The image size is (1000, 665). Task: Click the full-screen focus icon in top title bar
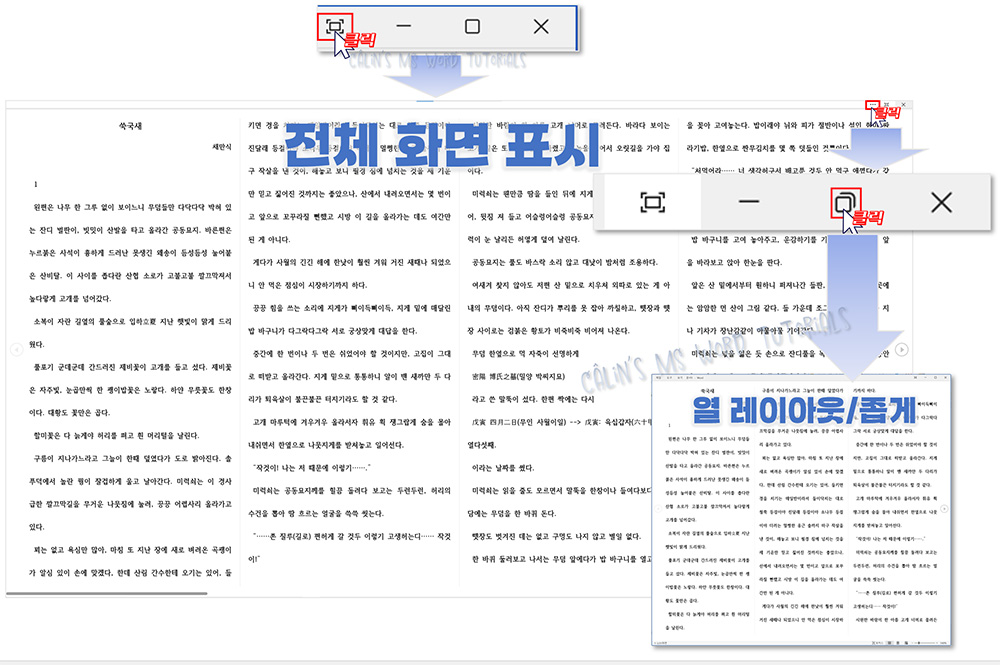[x=335, y=26]
